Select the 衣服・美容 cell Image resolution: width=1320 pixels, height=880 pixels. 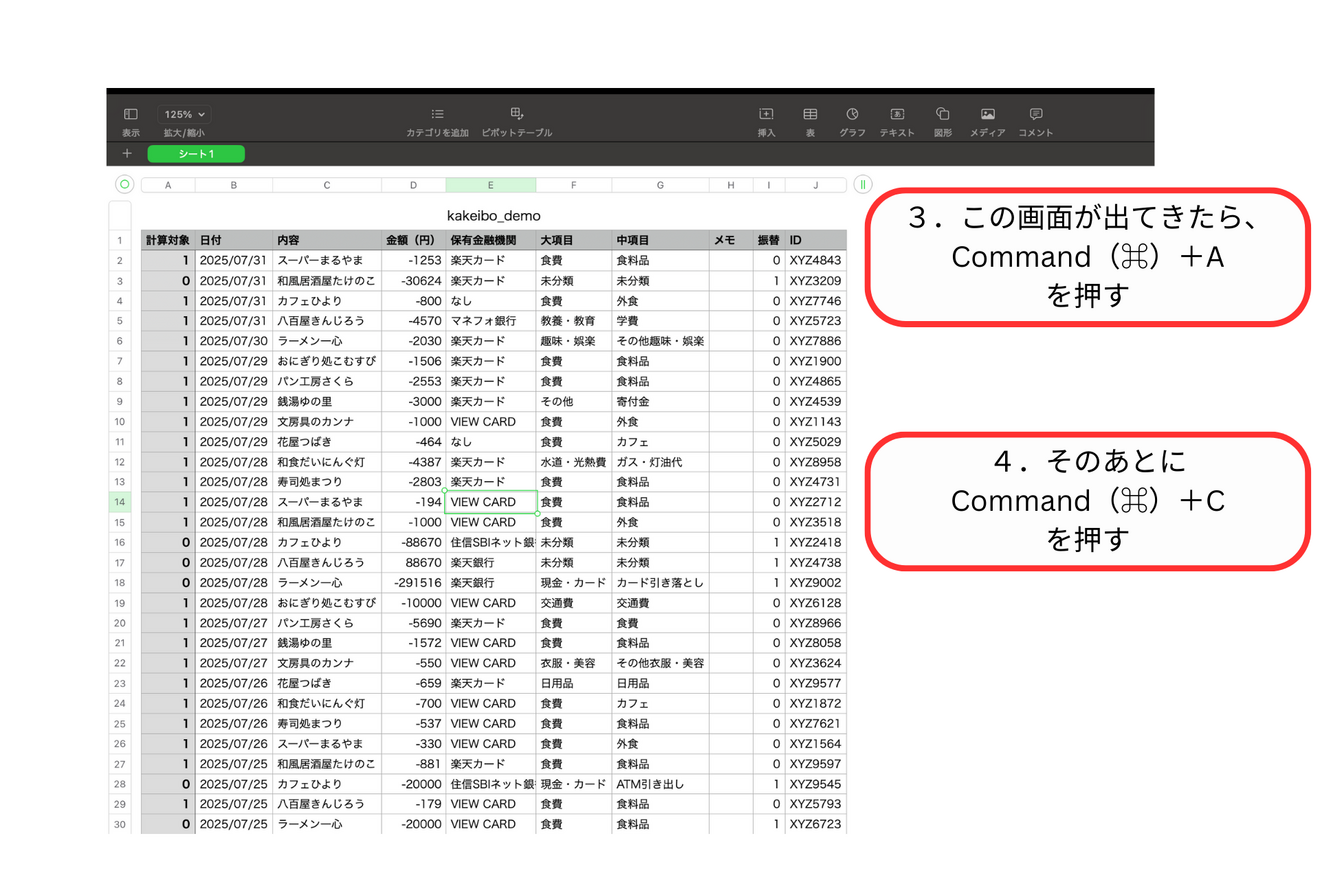(x=574, y=663)
